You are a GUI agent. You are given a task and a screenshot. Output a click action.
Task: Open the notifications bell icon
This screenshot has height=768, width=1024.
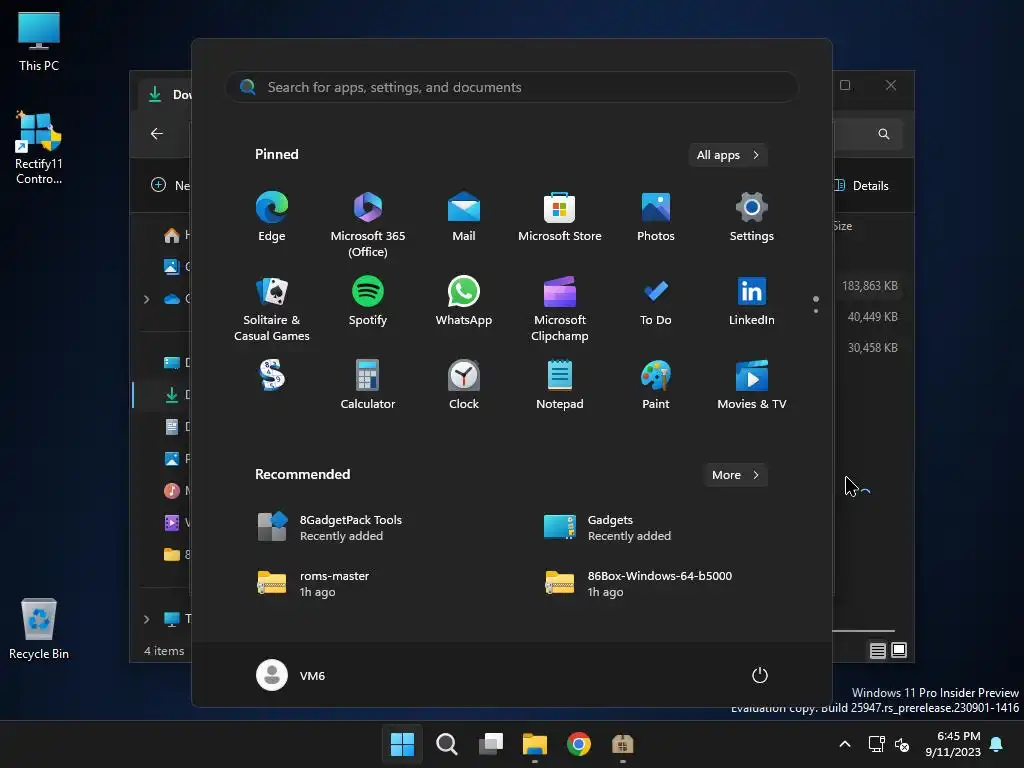pyautogui.click(x=997, y=744)
